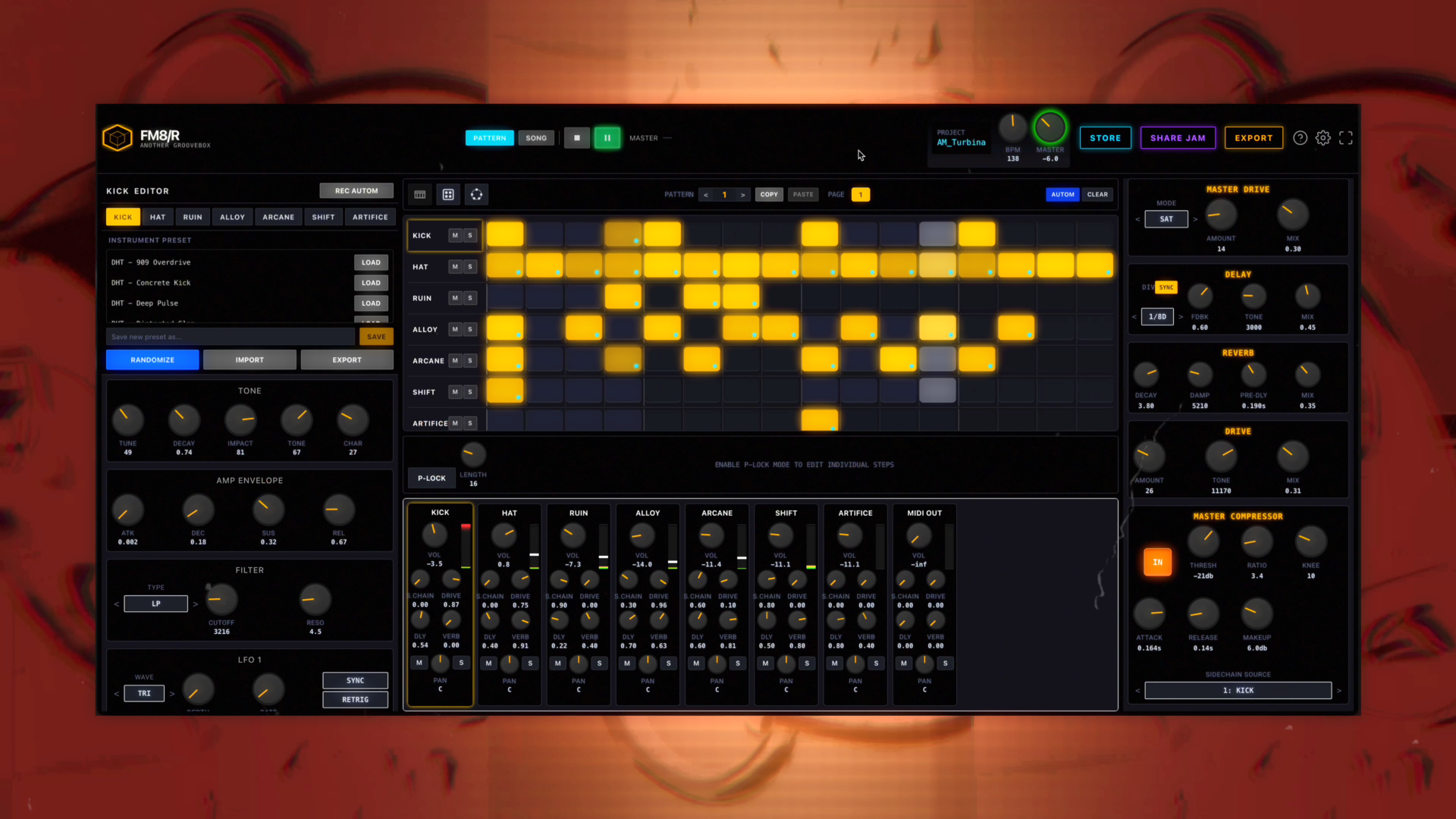This screenshot has width=1456, height=819.
Task: Enter fullscreen with the expand icon
Action: [x=1345, y=138]
